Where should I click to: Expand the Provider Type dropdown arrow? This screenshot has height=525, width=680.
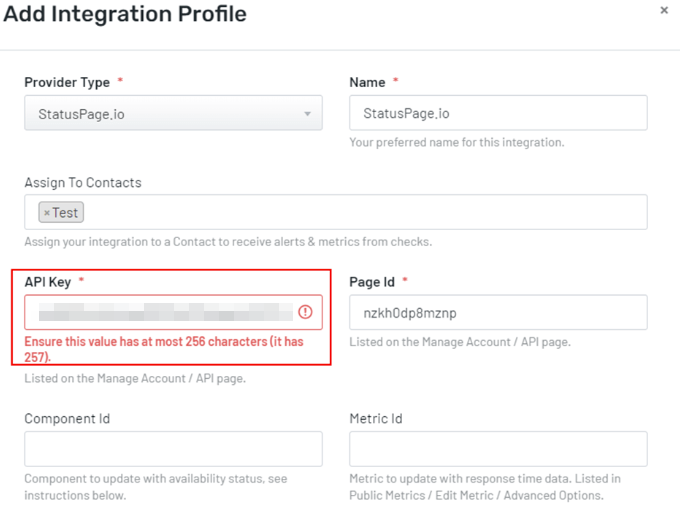[308, 114]
